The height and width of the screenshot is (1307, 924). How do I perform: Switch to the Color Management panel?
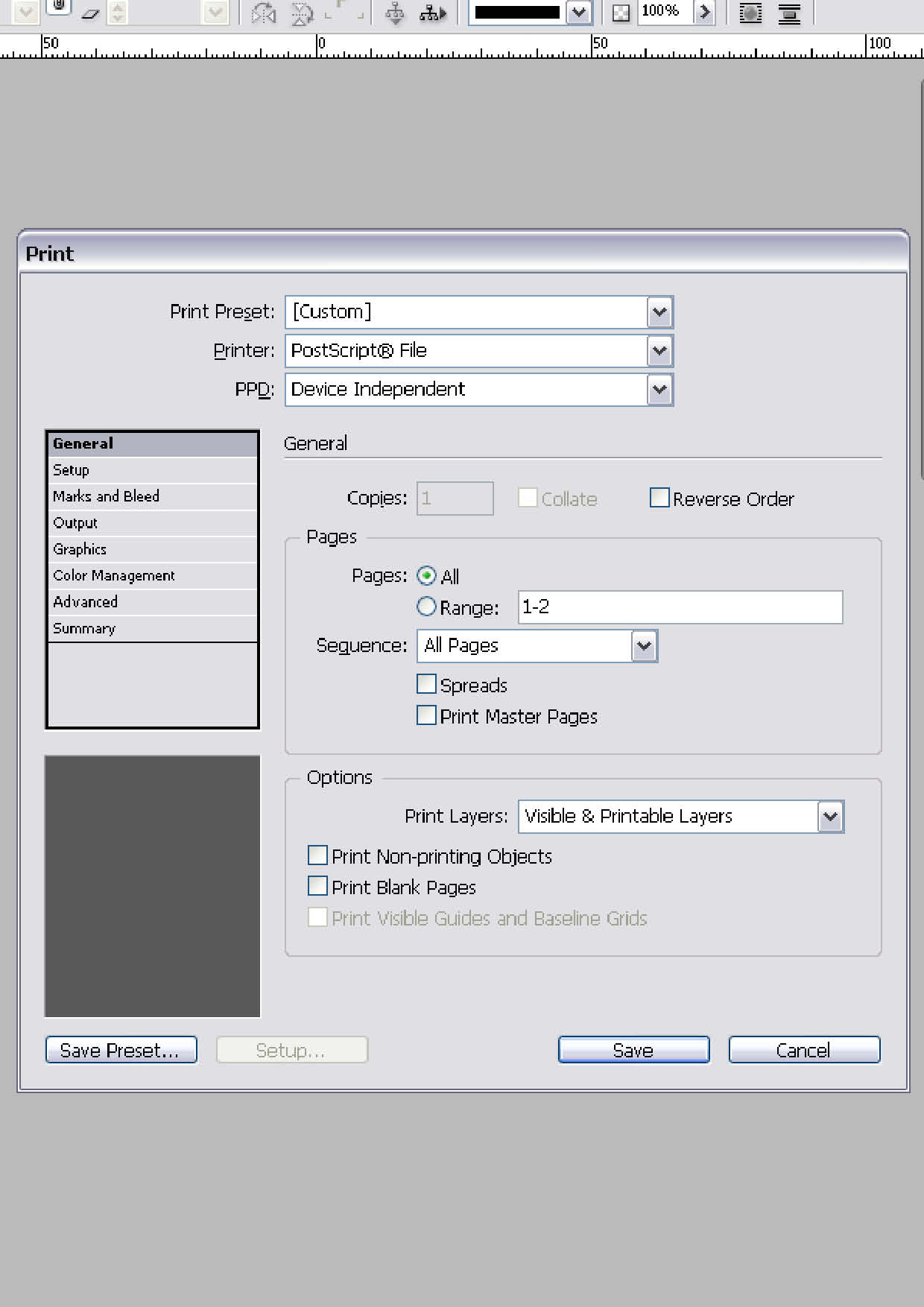coord(153,575)
